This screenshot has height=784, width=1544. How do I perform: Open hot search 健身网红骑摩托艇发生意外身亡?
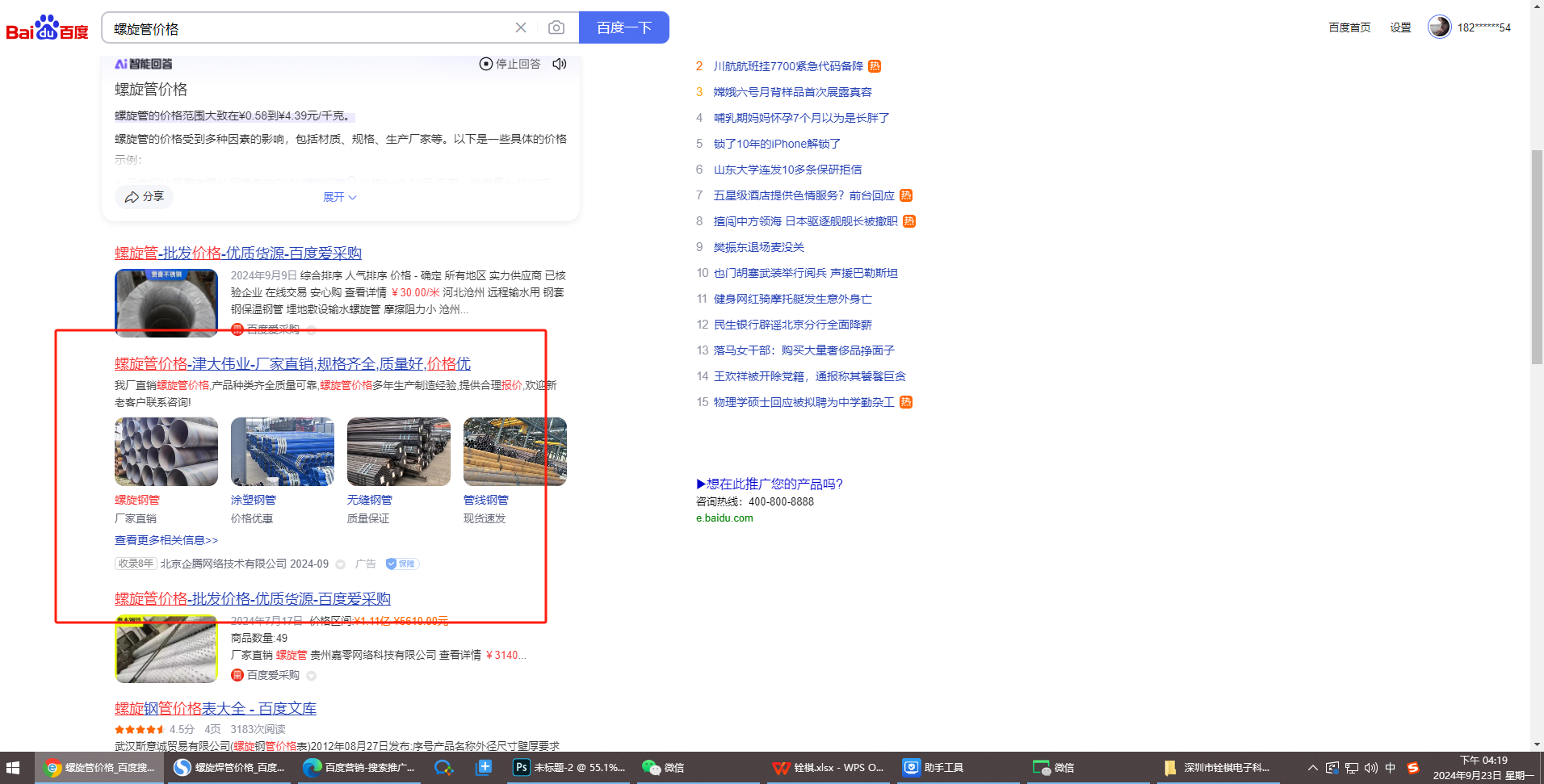pyautogui.click(x=793, y=299)
